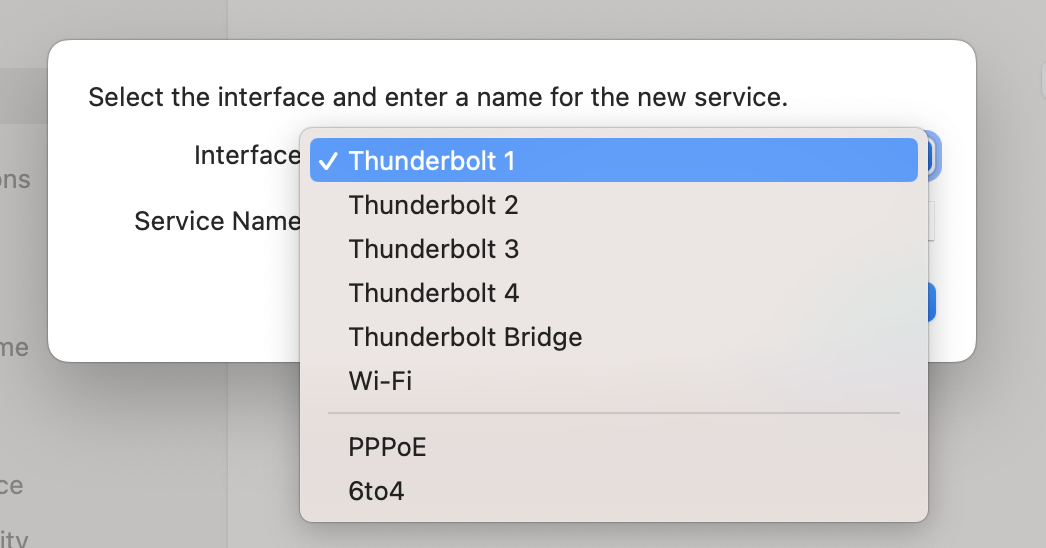
Task: Open sidebar item ending in "ons"
Action: click(x=15, y=180)
